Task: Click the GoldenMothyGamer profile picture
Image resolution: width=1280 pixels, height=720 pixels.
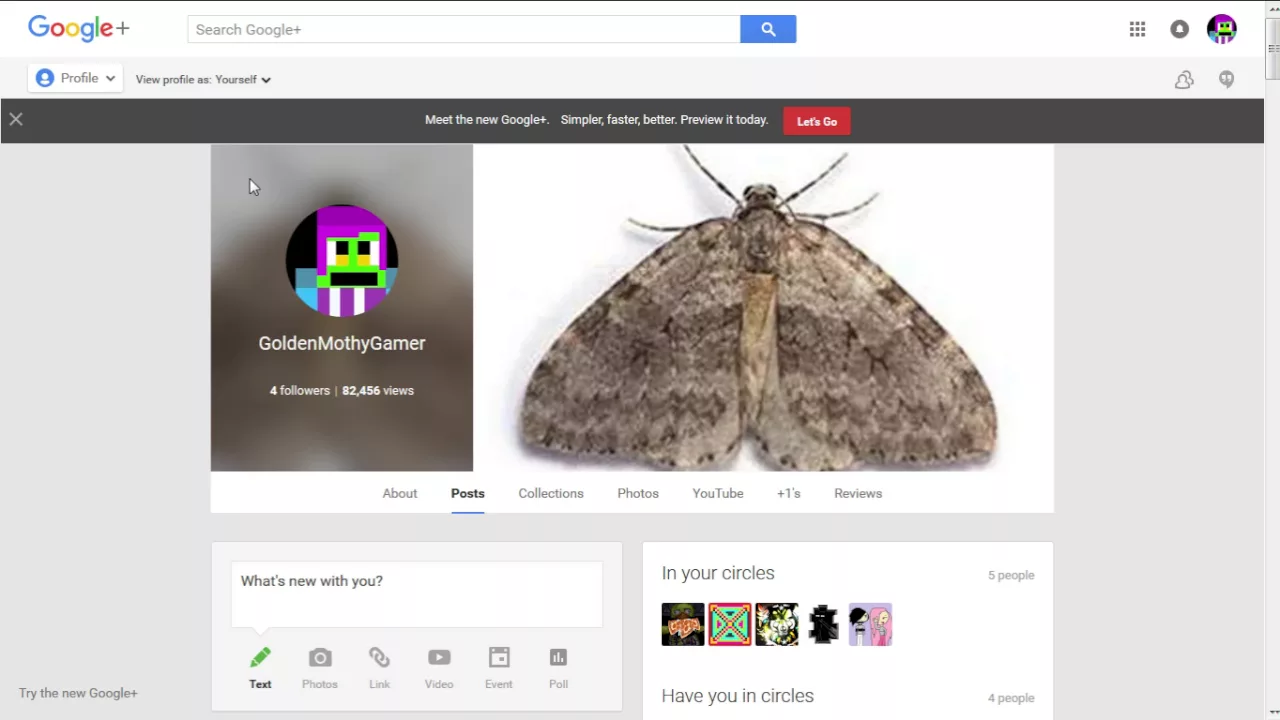Action: point(342,260)
